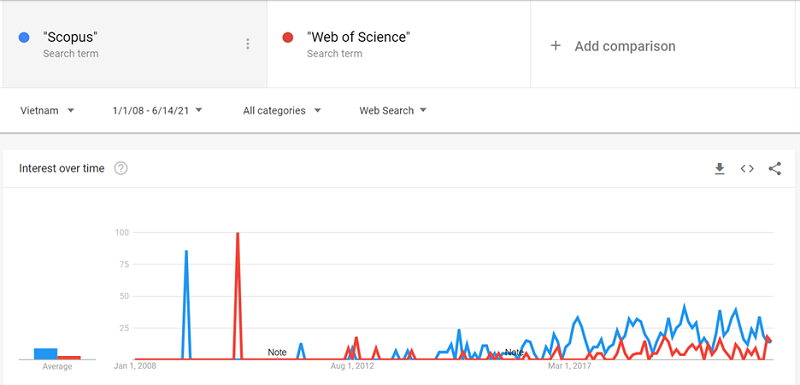Screen dimensions: 800x385
Task: Click the Aug 1, 2012 axis label
Action: tap(352, 366)
